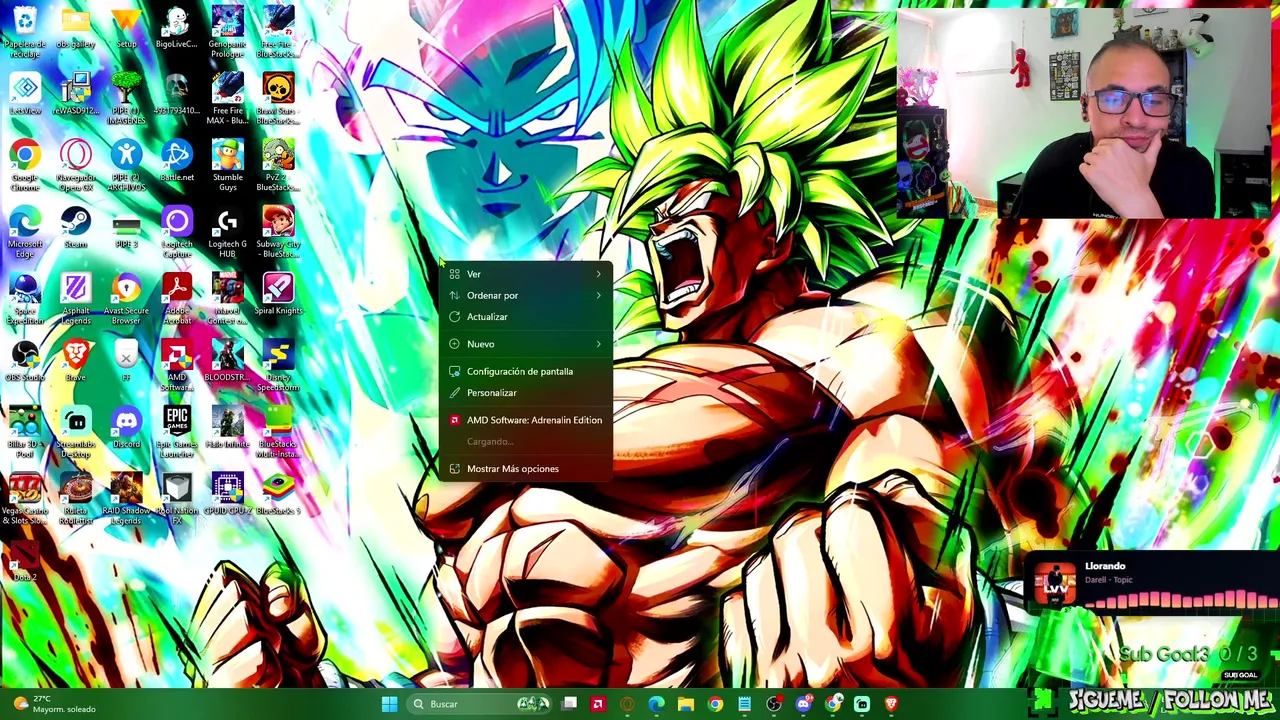
Task: Click Mostrar Más opciones in context menu
Action: pyautogui.click(x=526, y=469)
